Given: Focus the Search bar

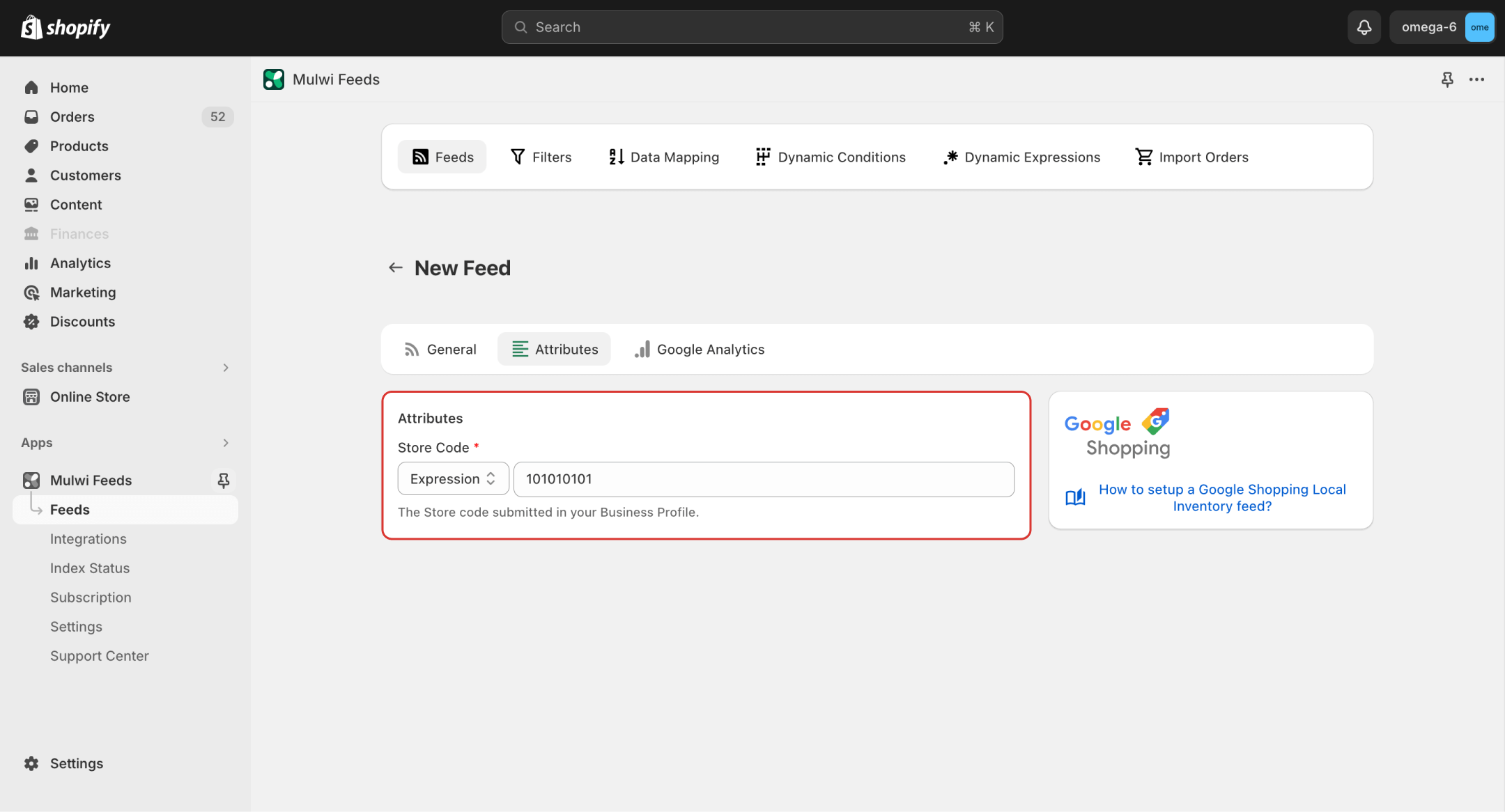Looking at the screenshot, I should 752,27.
